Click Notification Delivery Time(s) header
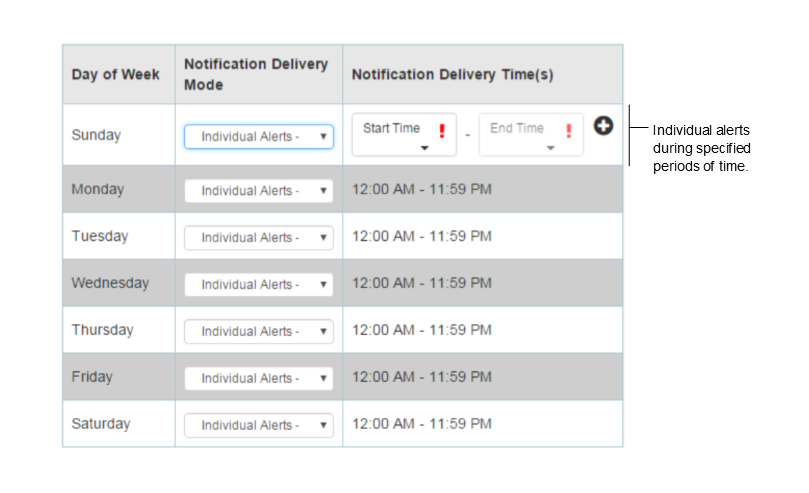This screenshot has width=809, height=493. coord(452,74)
